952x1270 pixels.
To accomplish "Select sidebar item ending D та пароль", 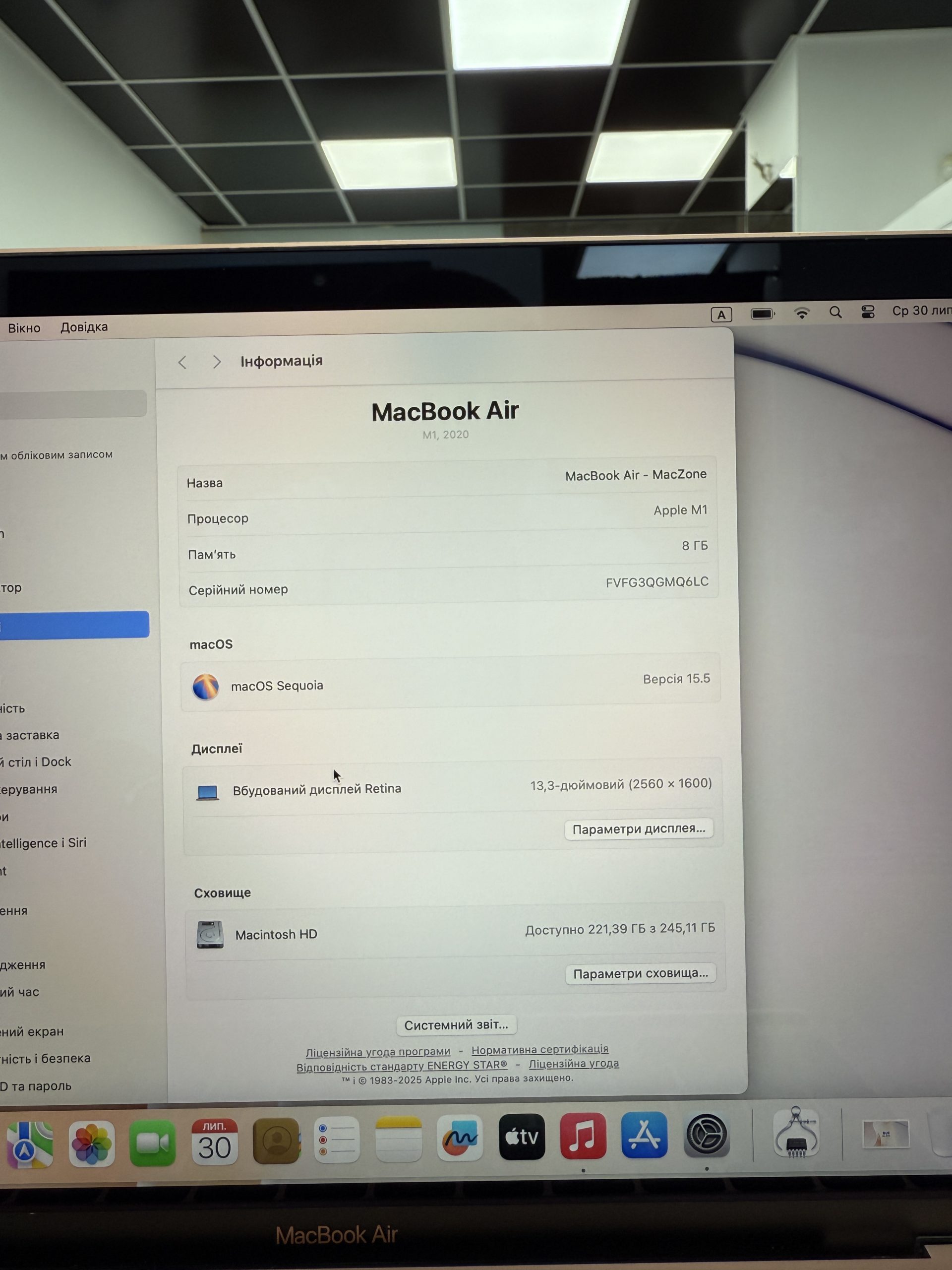I will pyautogui.click(x=36, y=1086).
